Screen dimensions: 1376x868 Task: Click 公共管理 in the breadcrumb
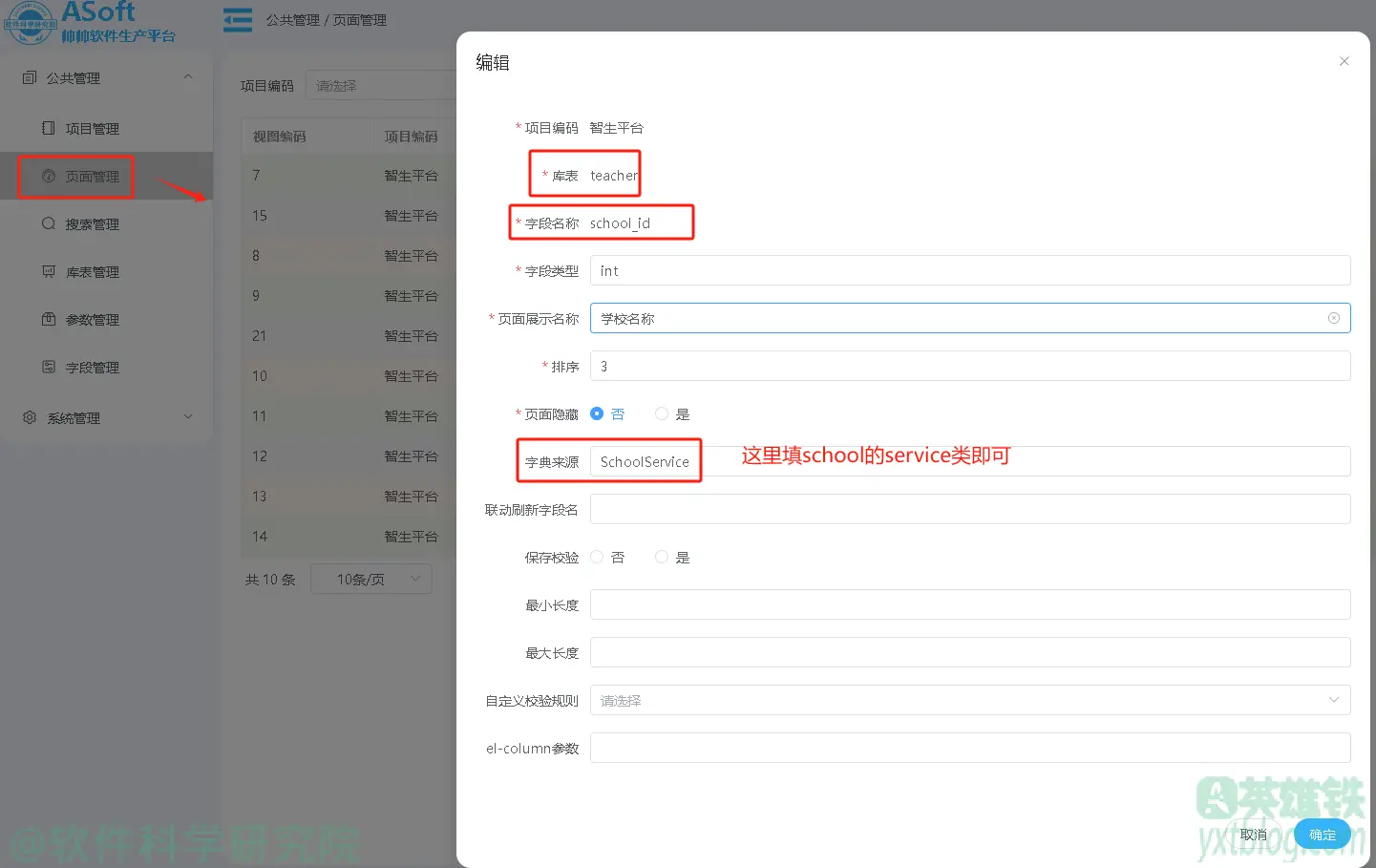[x=292, y=20]
